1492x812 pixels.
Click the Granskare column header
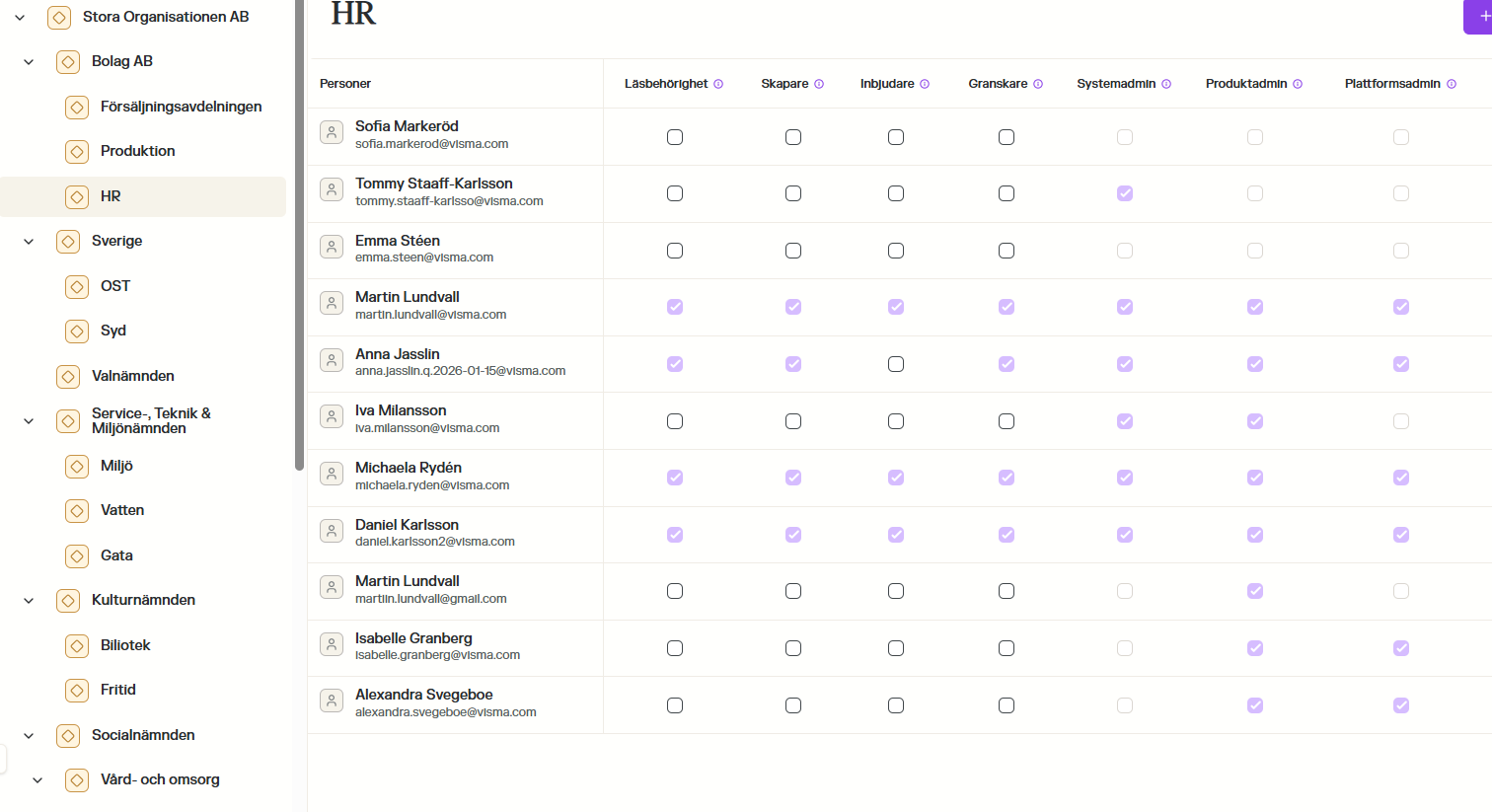(x=998, y=84)
